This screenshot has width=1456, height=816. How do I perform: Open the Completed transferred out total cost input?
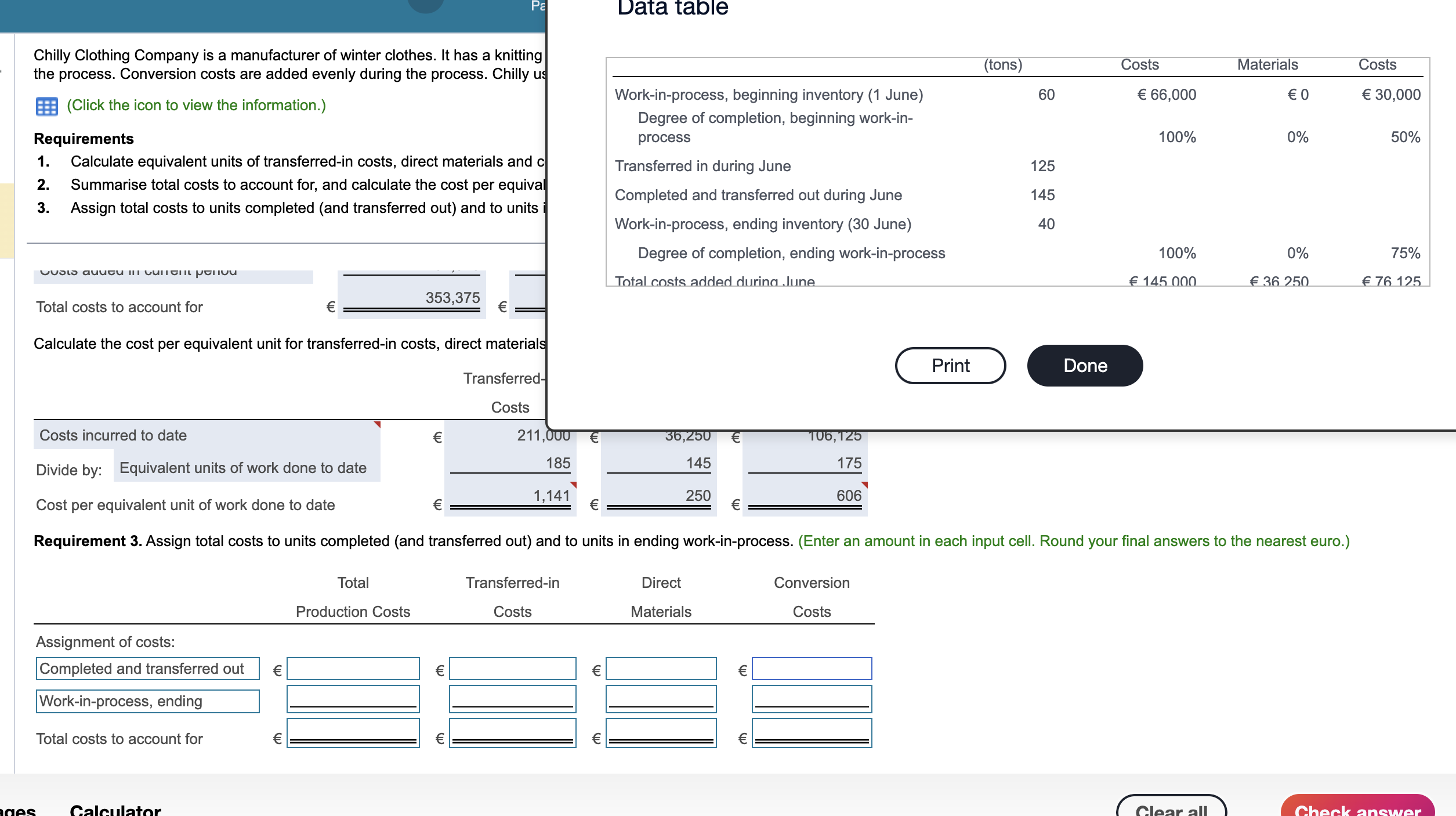pos(353,669)
